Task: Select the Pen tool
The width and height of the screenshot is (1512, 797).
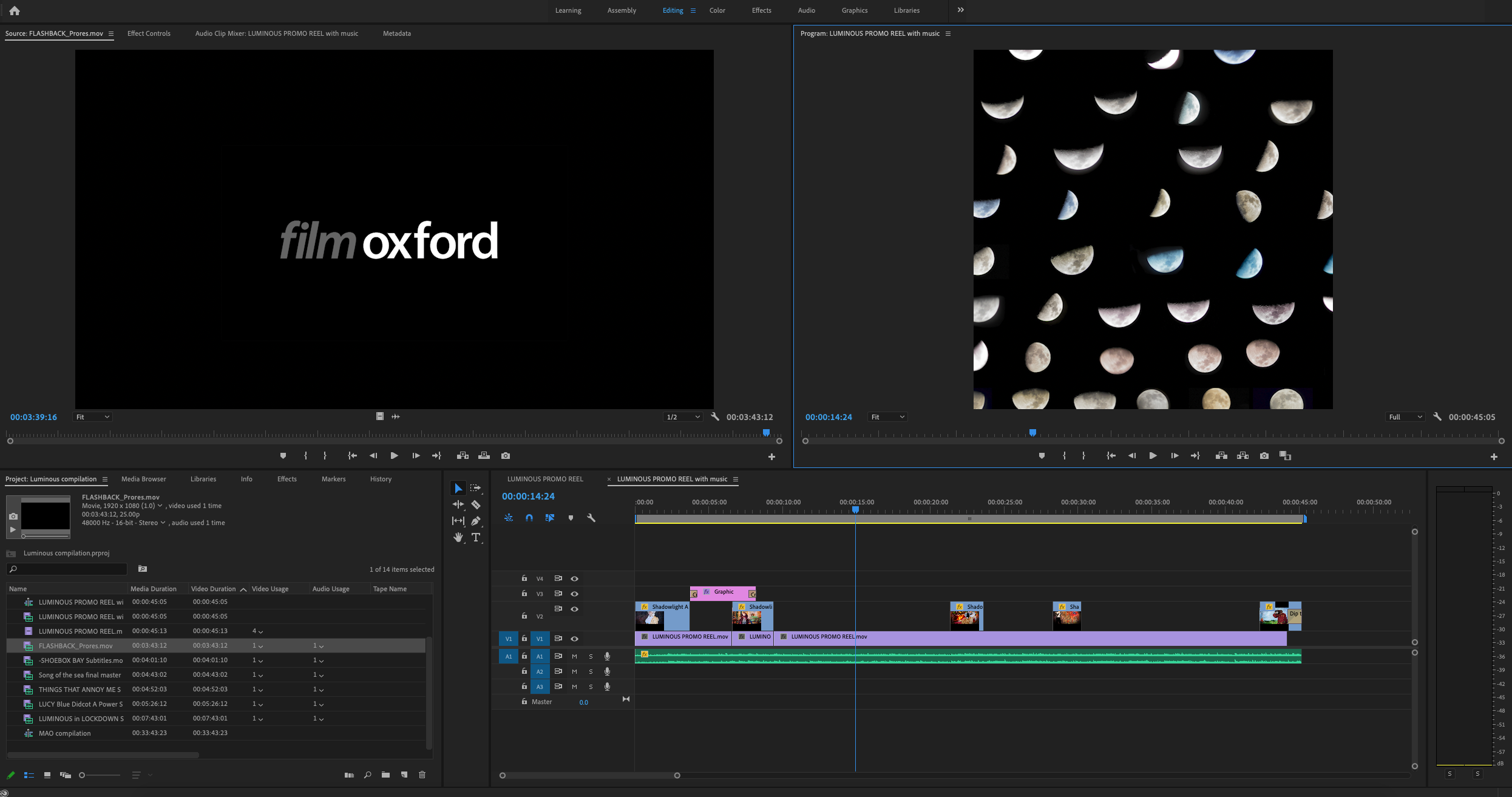Action: pyautogui.click(x=476, y=521)
